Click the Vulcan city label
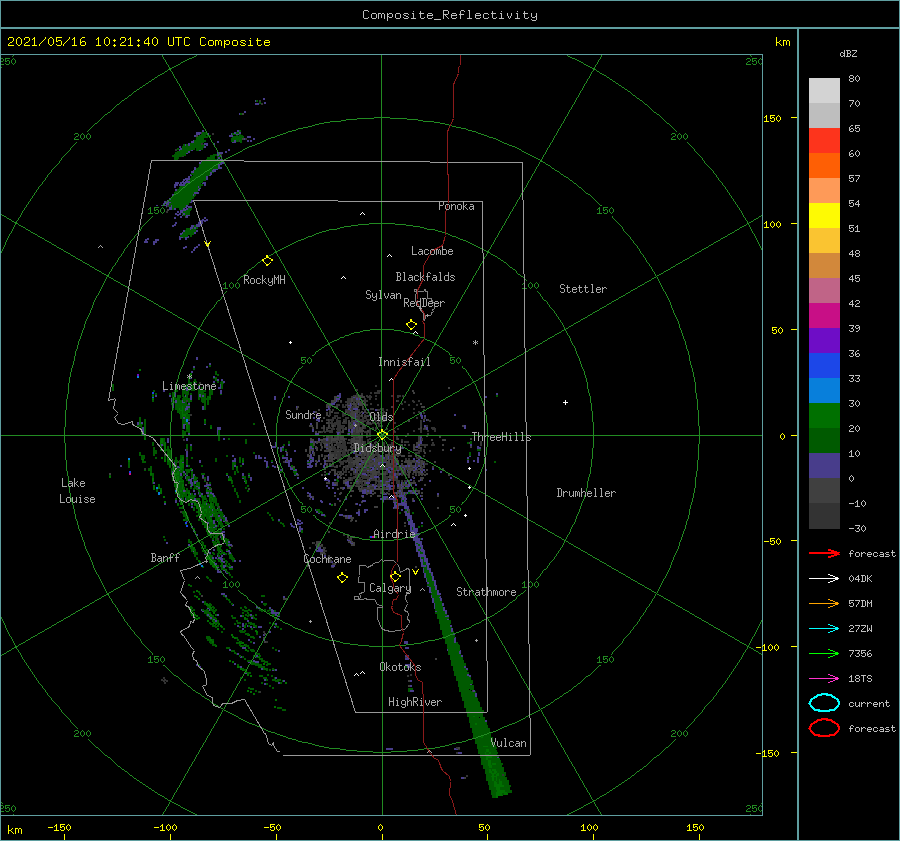The image size is (900, 841). click(x=509, y=743)
